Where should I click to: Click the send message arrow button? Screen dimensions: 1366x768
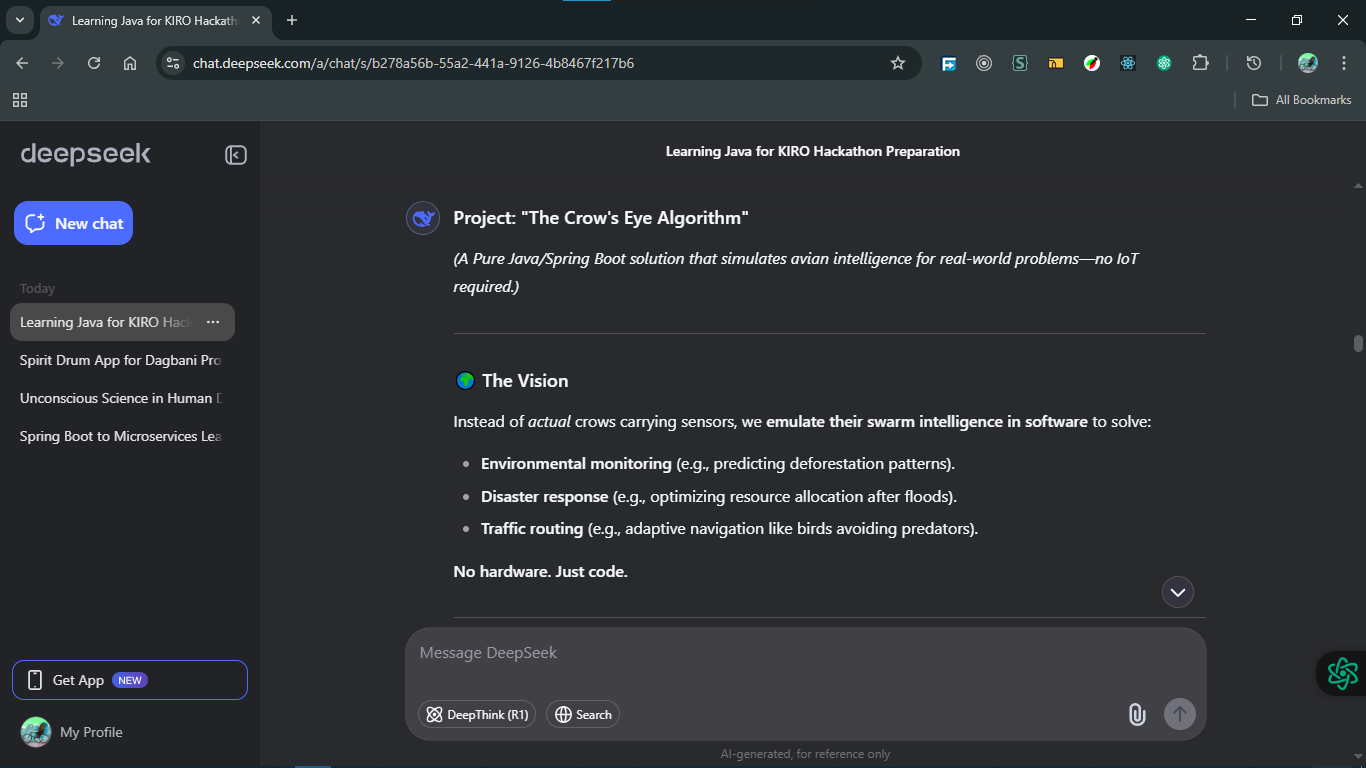1180,714
